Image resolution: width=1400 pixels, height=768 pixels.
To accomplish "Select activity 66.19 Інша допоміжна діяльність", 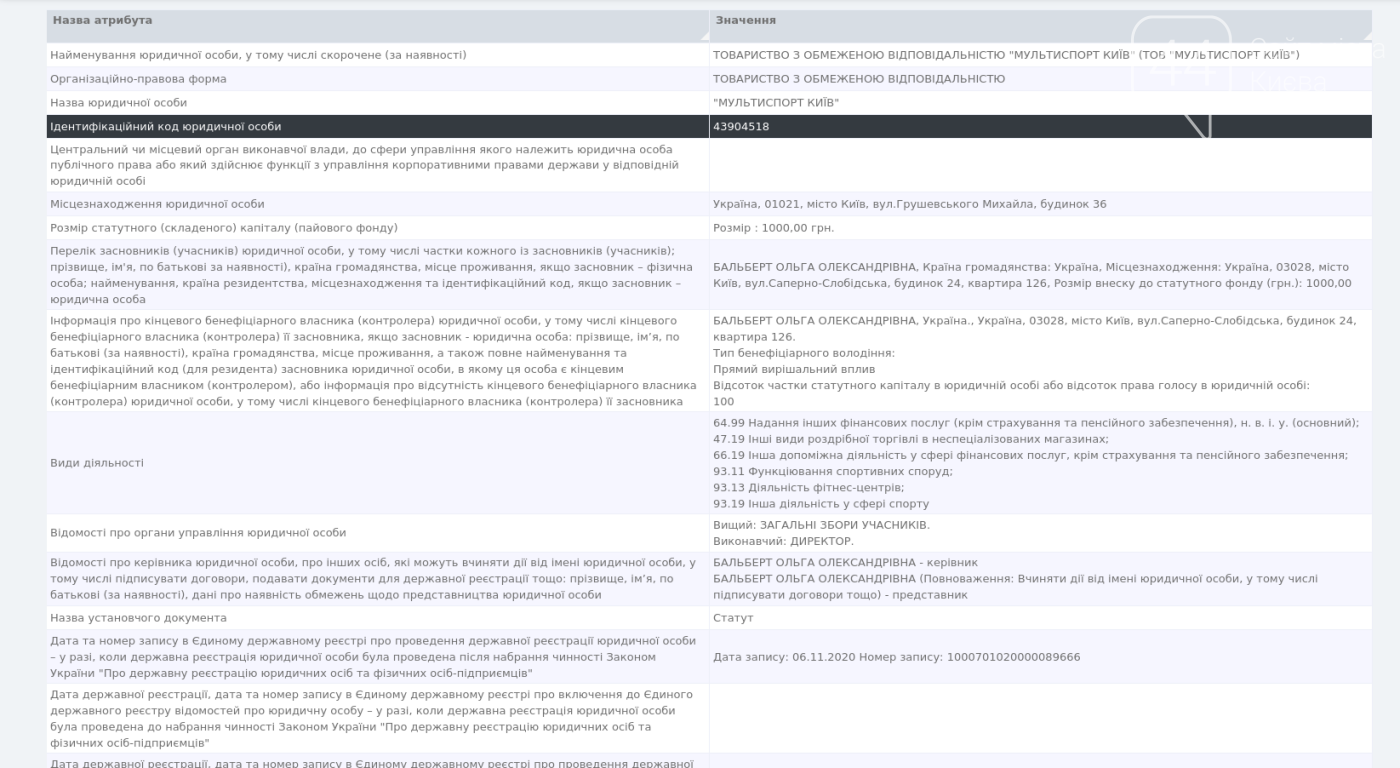I will pos(1030,455).
